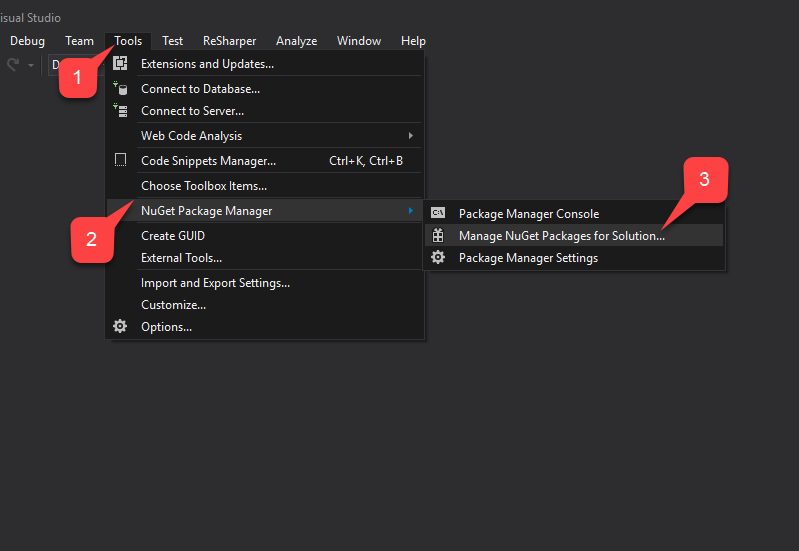Click the Code Snippets Manager icon
Screen dimensions: 799x551
(120, 160)
